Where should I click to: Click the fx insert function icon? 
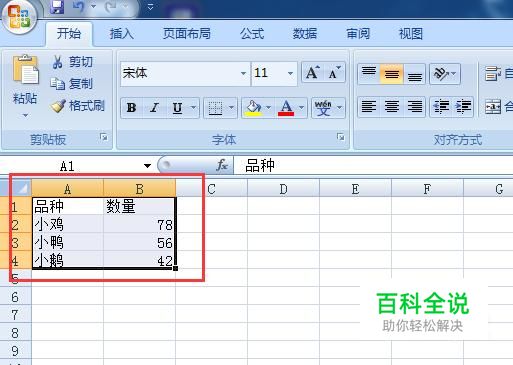click(x=222, y=165)
